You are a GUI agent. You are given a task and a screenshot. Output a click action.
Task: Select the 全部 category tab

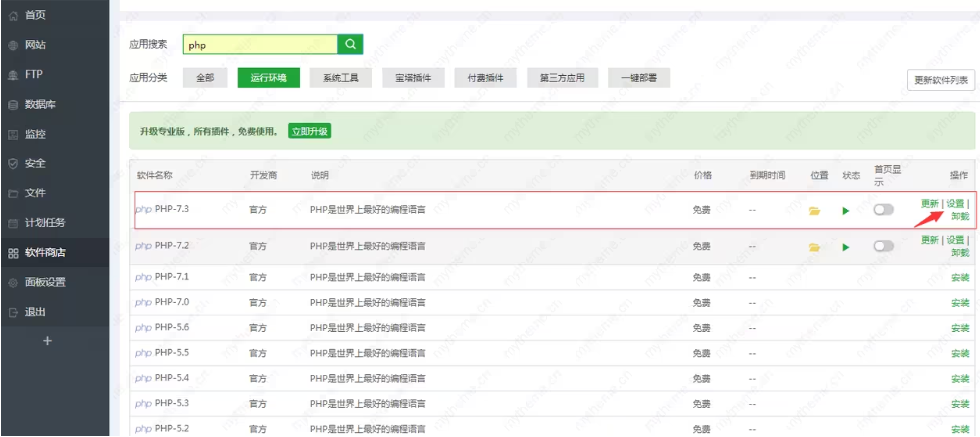(x=205, y=78)
